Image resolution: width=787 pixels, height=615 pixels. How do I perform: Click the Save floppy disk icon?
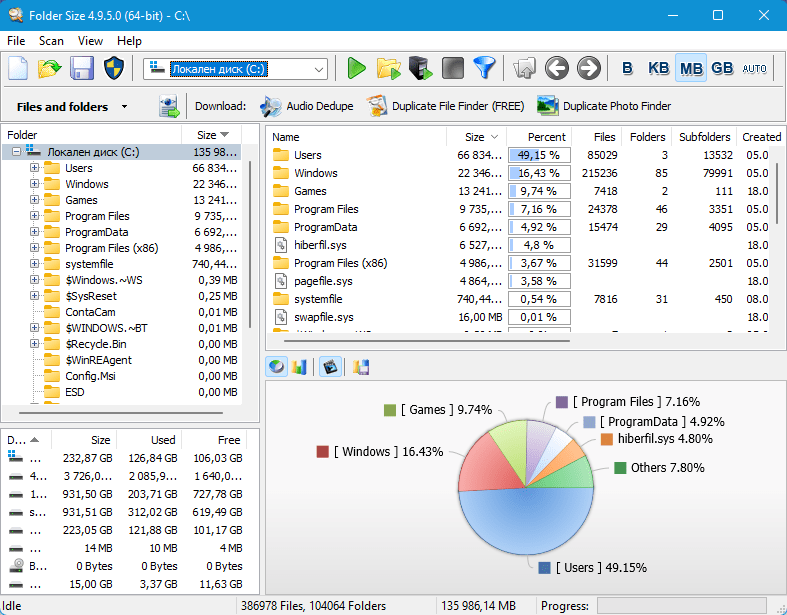pyautogui.click(x=82, y=68)
